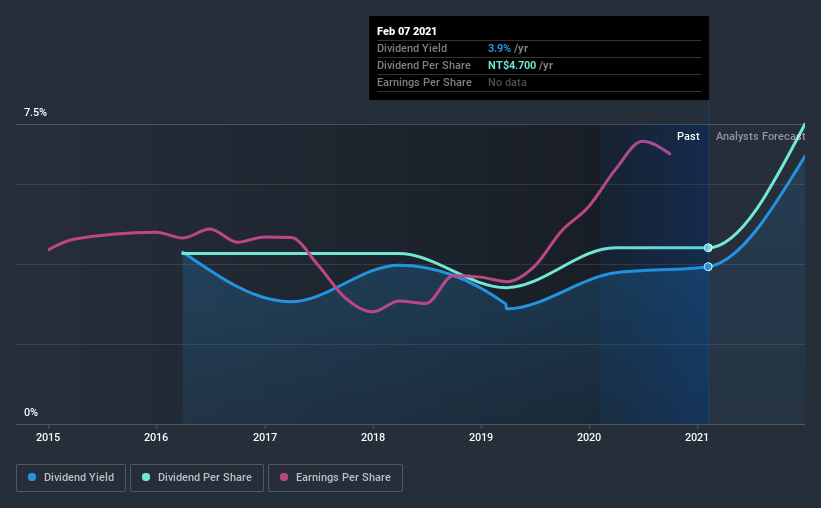Image resolution: width=821 pixels, height=508 pixels.
Task: Click the teal Dividend Per Share data point marker
Action: (x=708, y=248)
